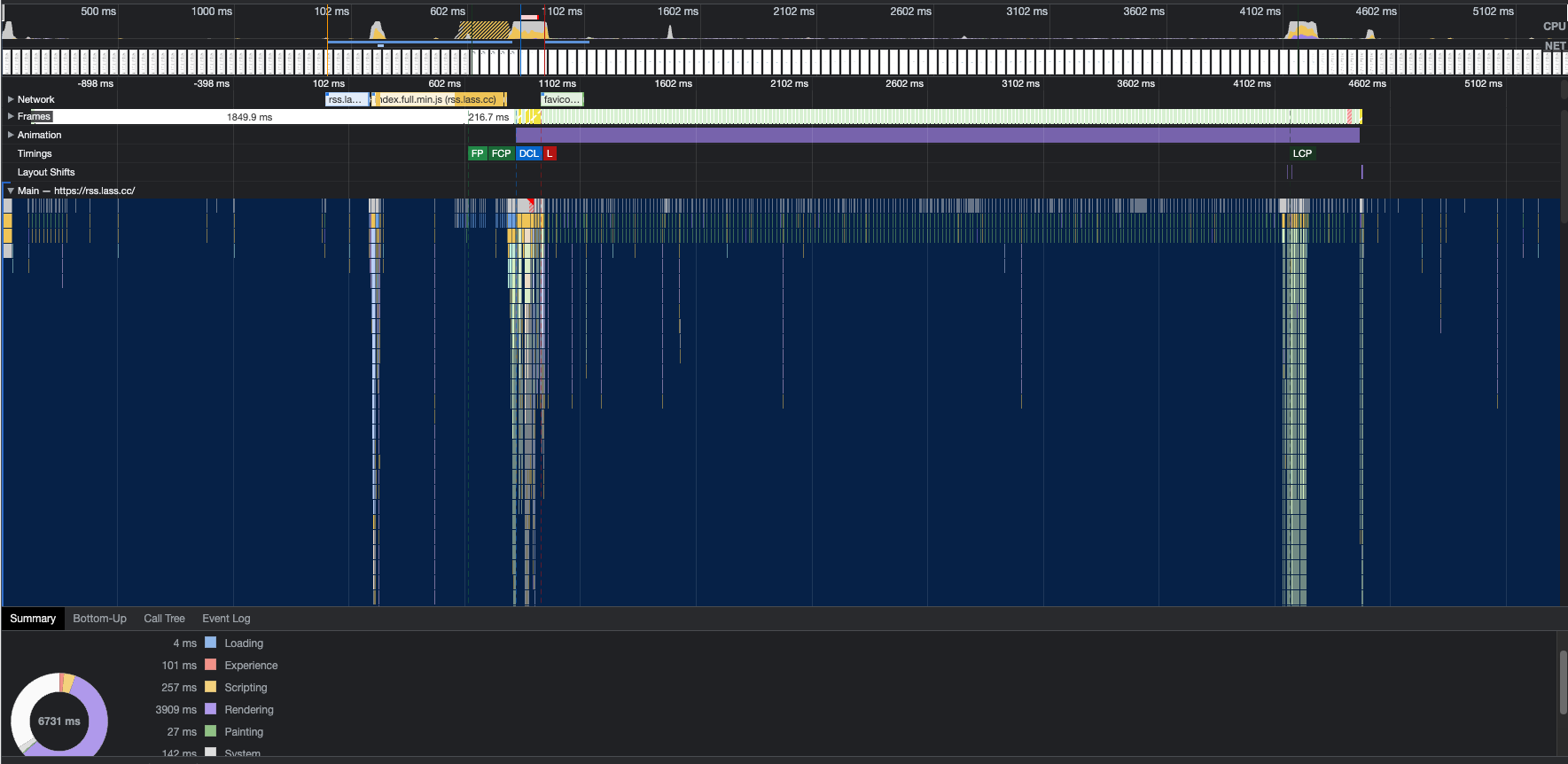
Task: Select the index.full.min.js network request
Action: coord(439,99)
